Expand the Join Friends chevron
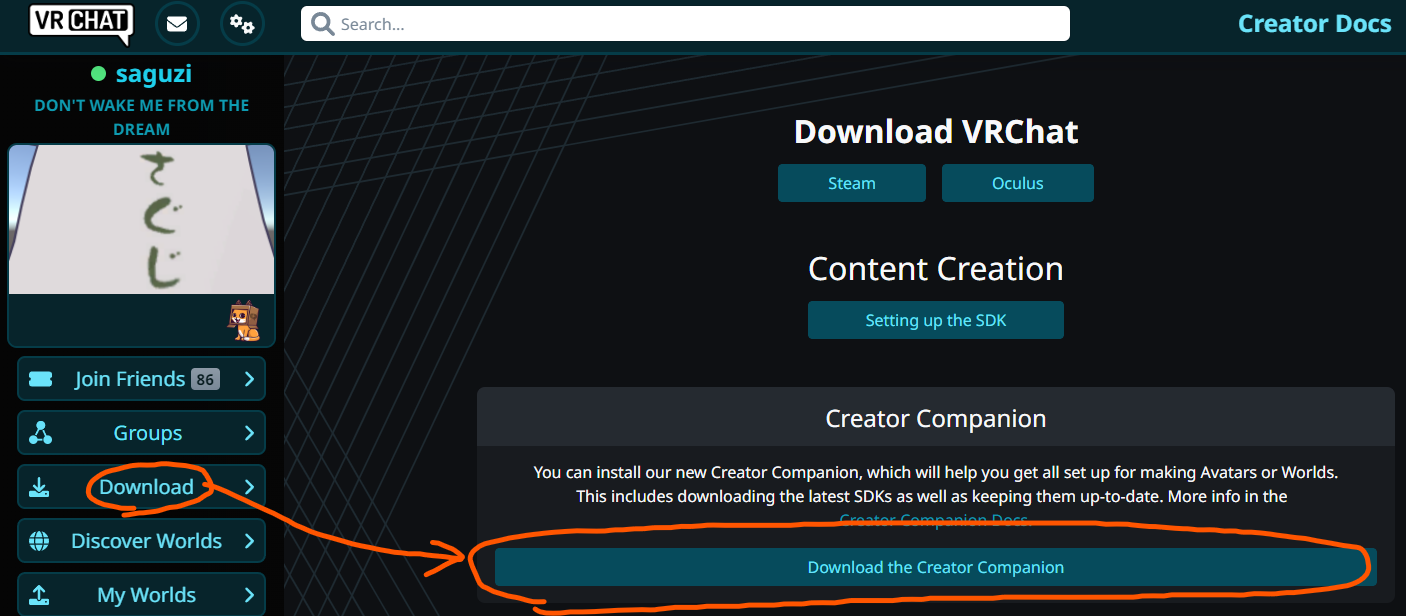This screenshot has width=1406, height=616. click(249, 379)
